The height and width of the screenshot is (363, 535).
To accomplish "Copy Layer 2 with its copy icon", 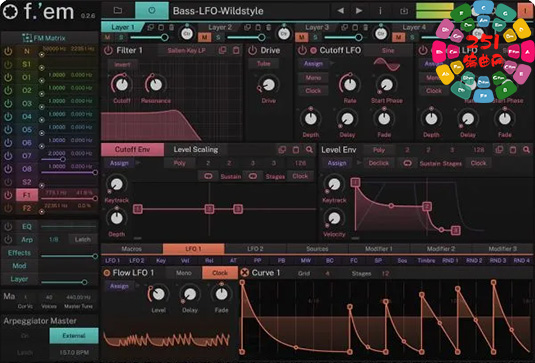I will pos(248,27).
